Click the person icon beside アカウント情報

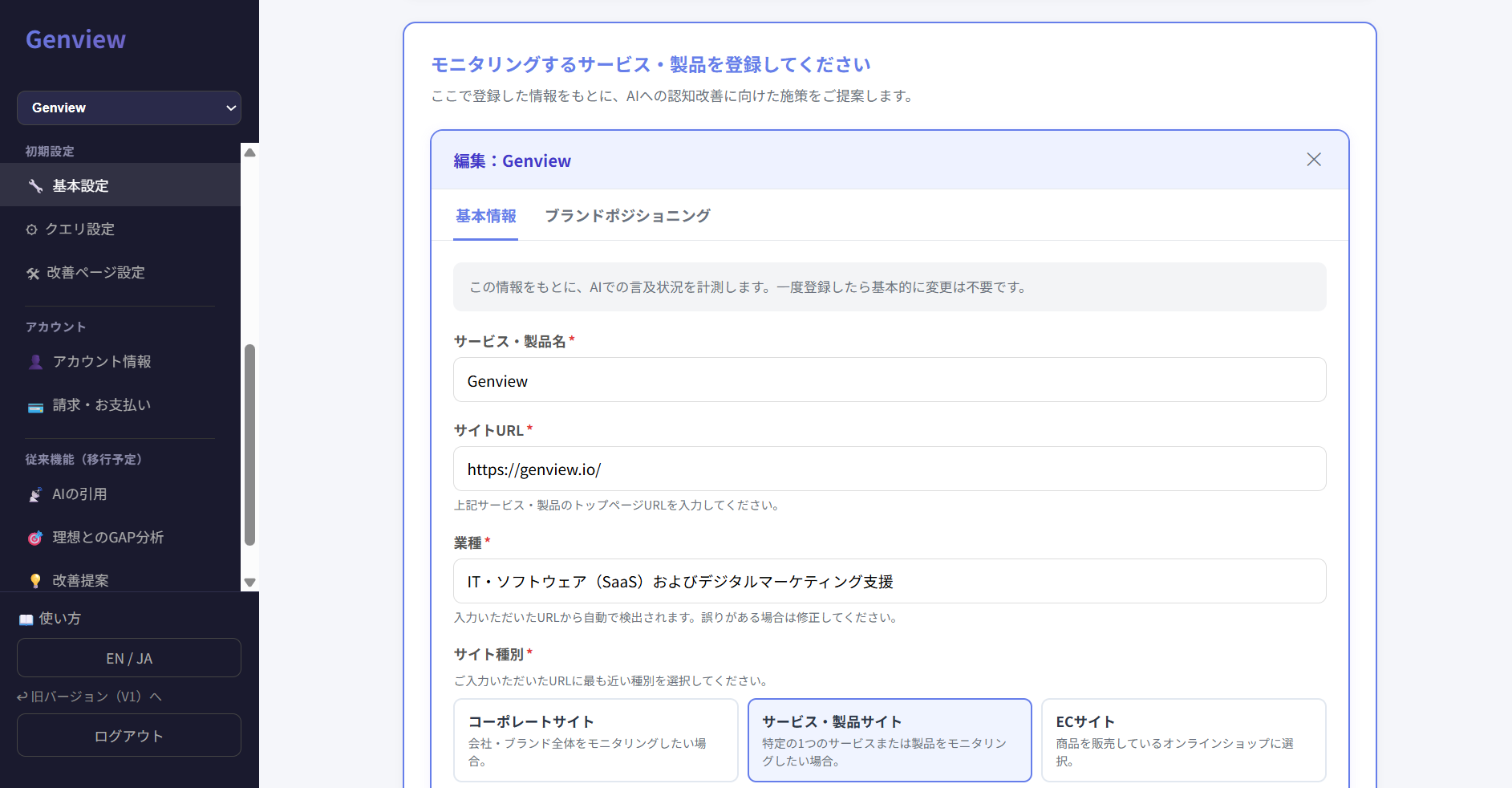[x=35, y=362]
